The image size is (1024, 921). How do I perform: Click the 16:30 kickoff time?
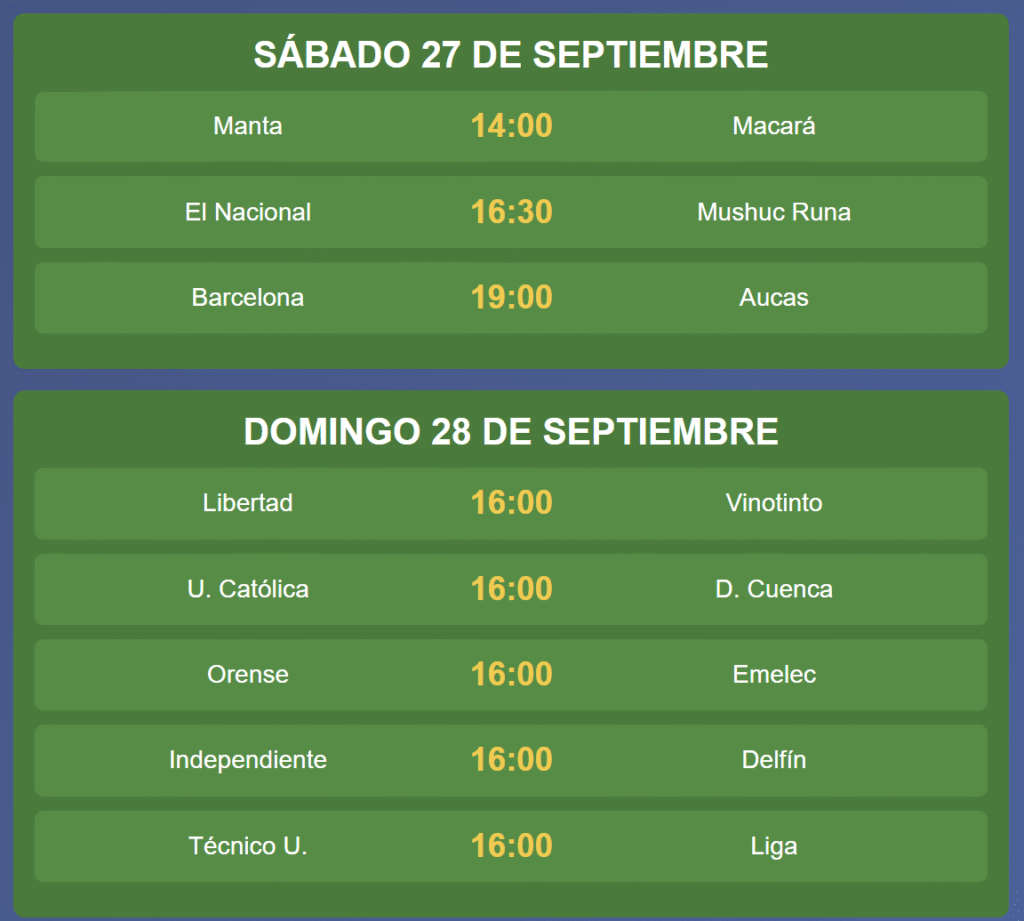[x=511, y=212]
